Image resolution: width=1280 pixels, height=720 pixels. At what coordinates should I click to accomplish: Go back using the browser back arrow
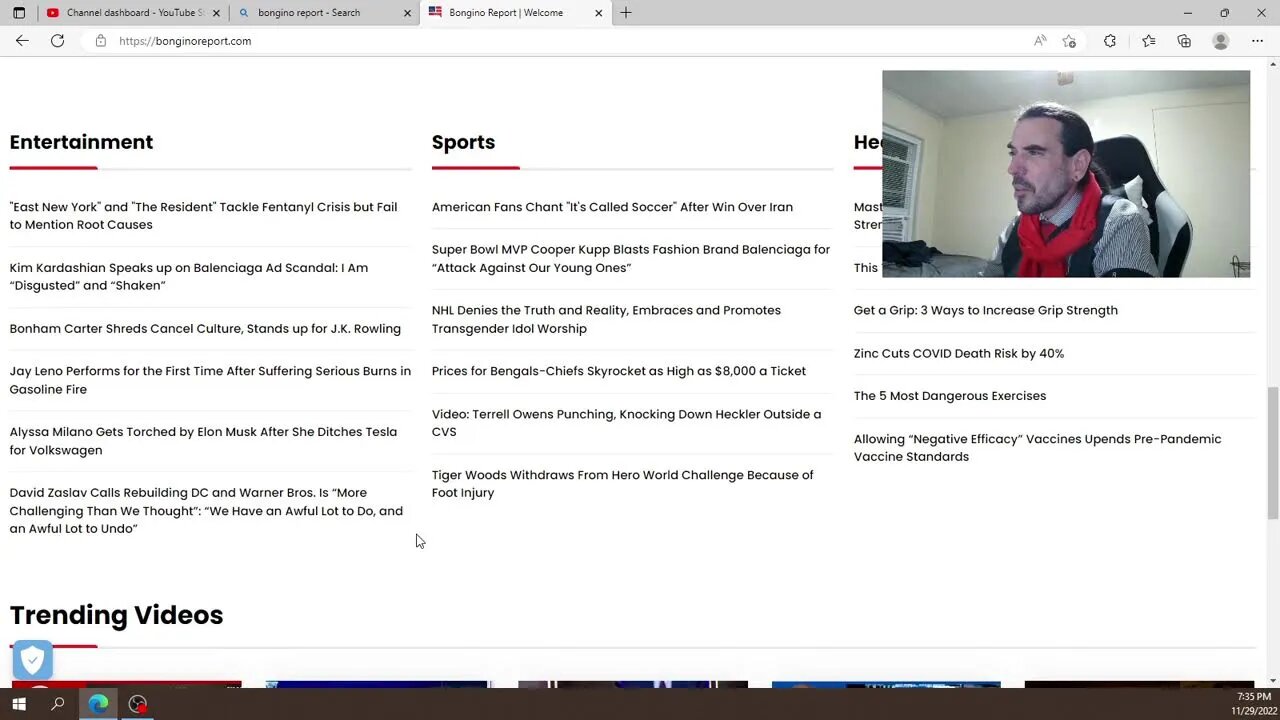pos(22,41)
